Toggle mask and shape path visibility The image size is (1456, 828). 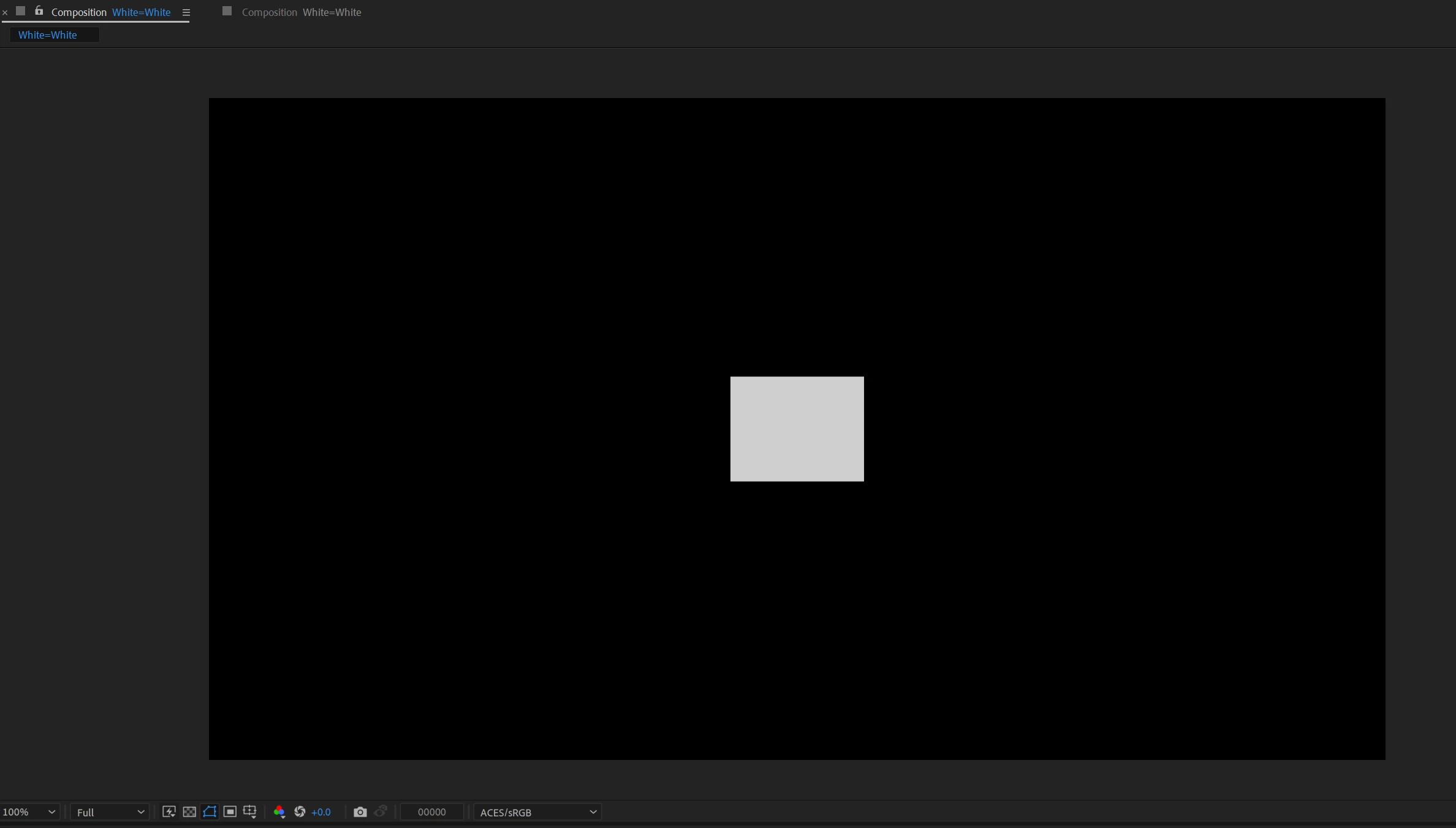(210, 812)
